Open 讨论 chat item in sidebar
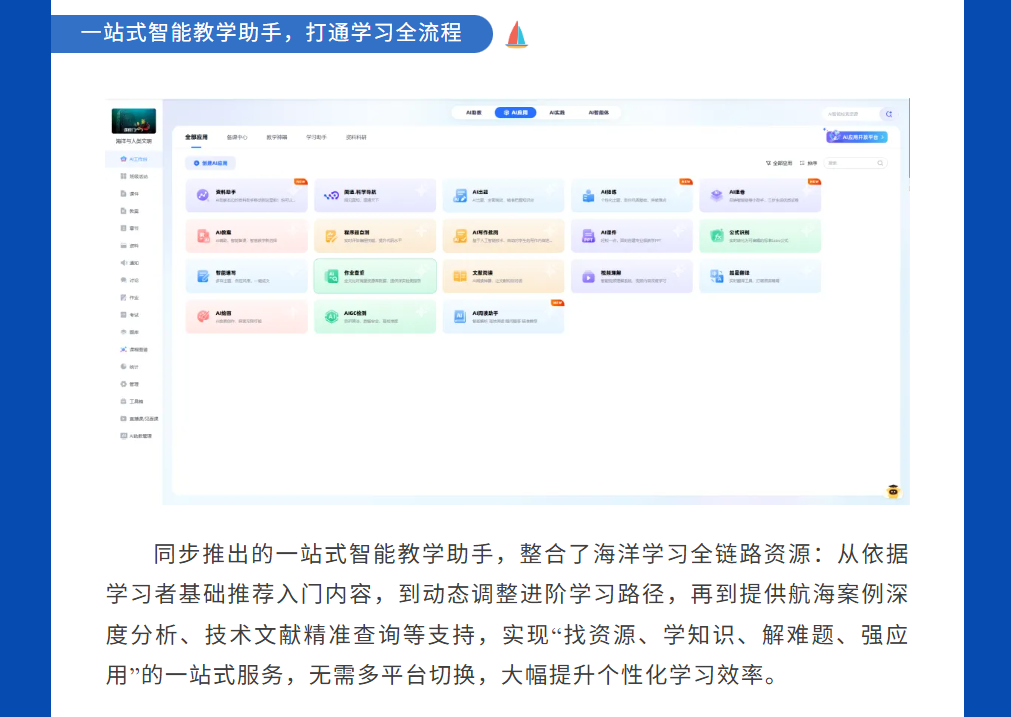The height and width of the screenshot is (717, 1011). pos(130,280)
